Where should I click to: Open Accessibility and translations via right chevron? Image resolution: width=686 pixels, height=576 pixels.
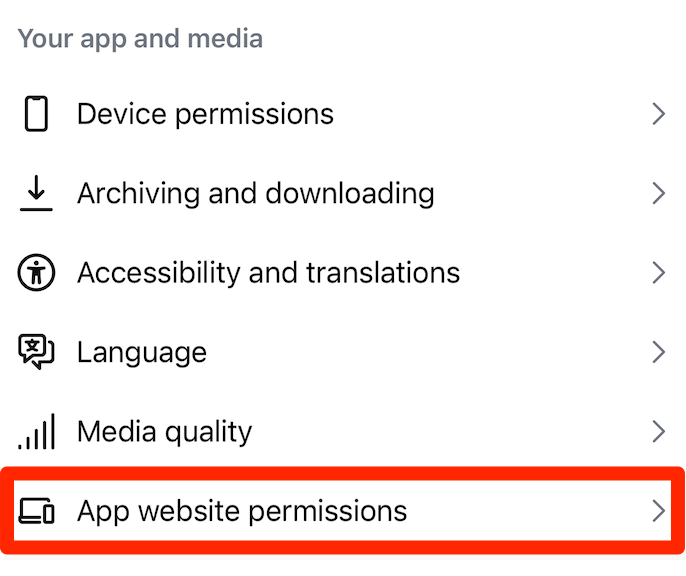point(658,272)
